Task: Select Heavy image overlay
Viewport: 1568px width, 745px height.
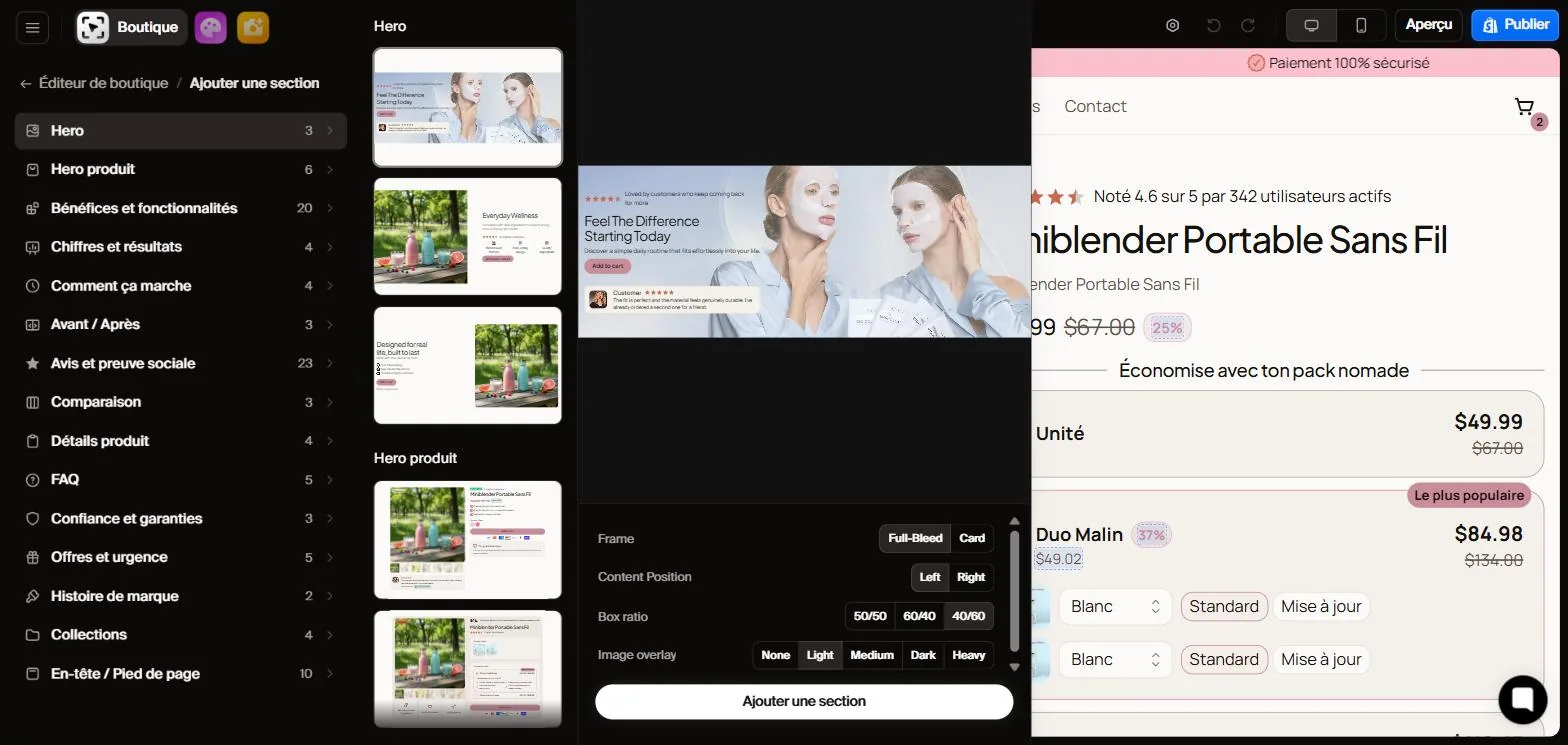Action: click(969, 655)
